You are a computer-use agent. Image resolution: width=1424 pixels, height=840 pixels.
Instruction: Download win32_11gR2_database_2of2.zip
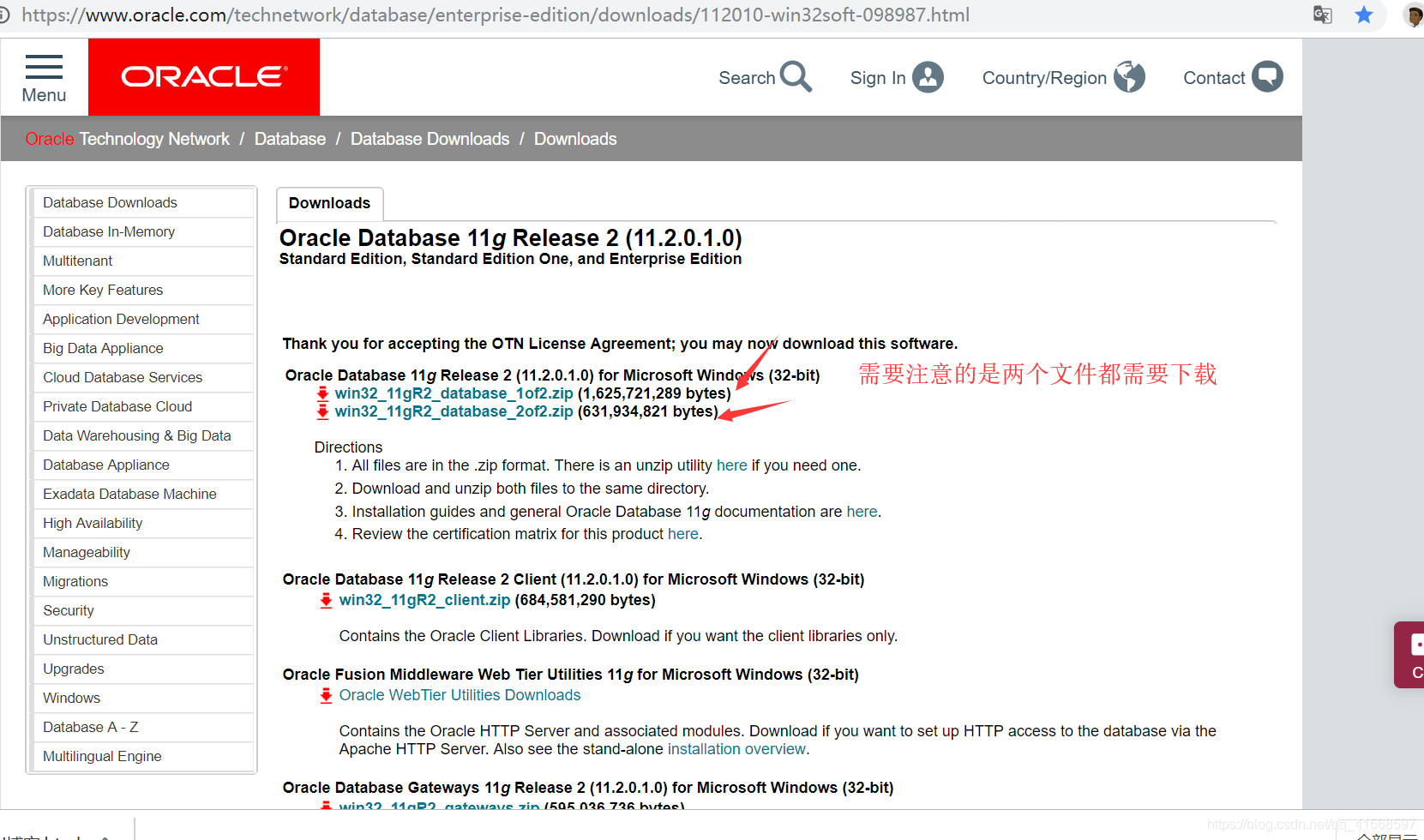pyautogui.click(x=454, y=411)
